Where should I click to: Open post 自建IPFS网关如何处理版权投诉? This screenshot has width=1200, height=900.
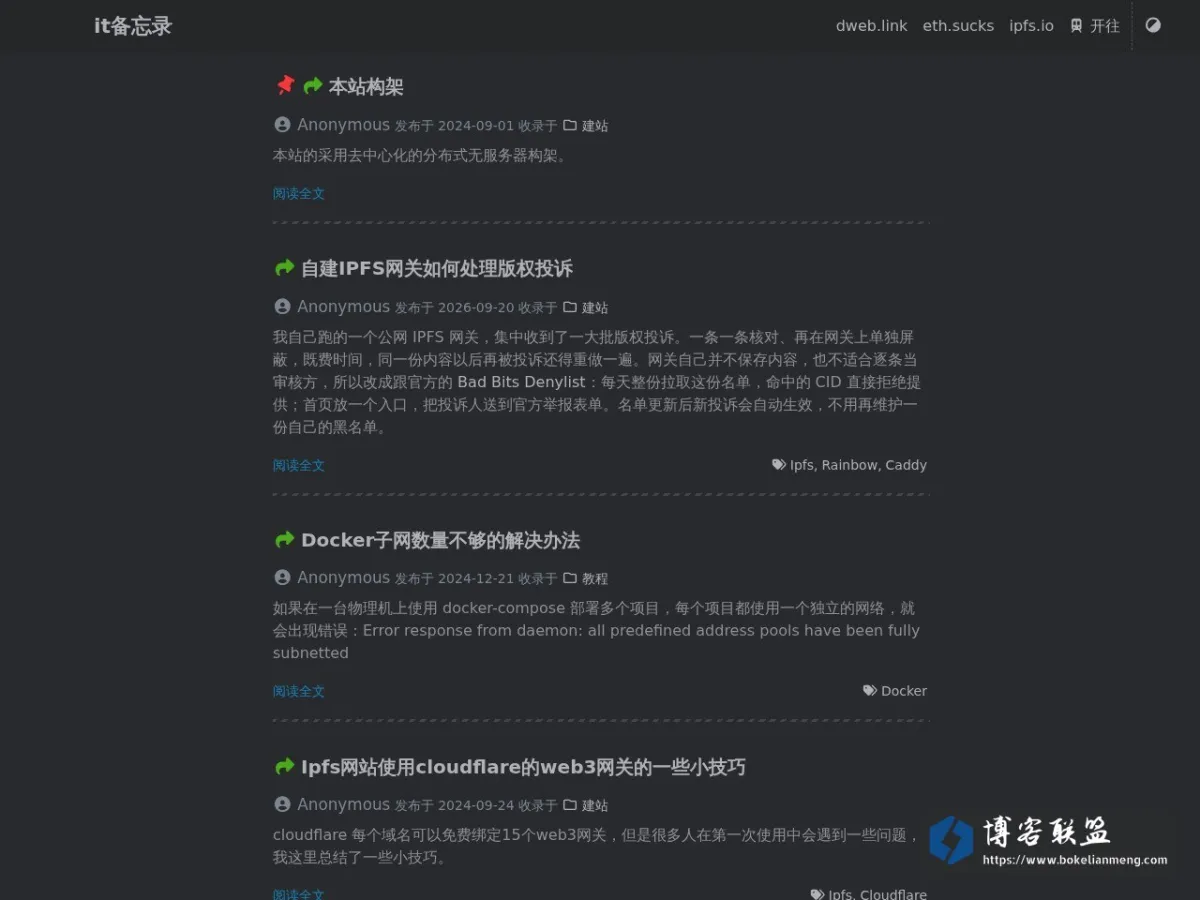click(x=437, y=269)
